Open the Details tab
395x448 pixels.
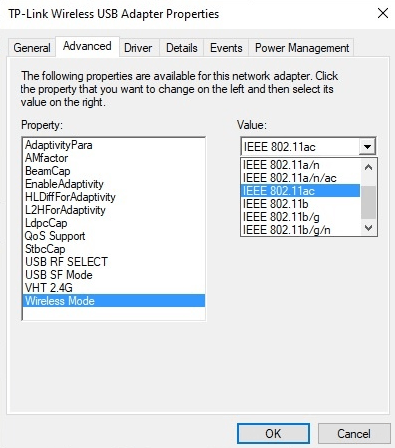(x=182, y=48)
